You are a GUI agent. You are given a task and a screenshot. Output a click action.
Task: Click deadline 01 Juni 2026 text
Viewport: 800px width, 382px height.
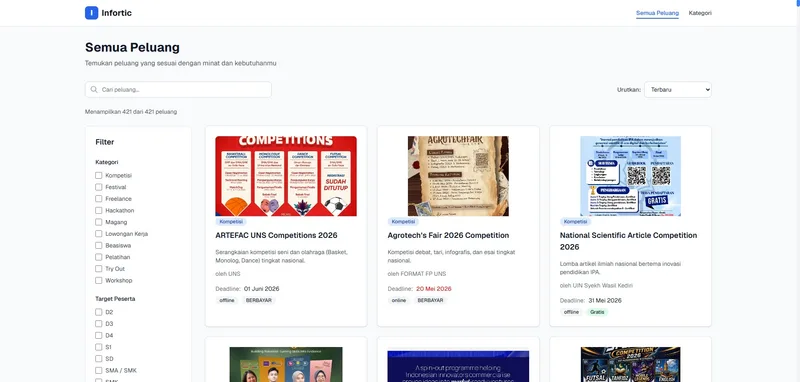point(262,289)
